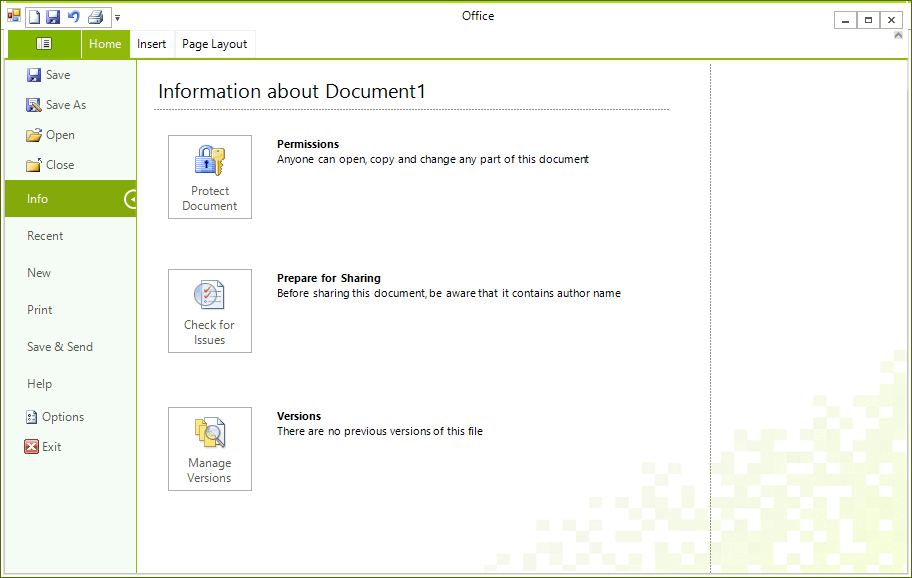Open the Help backstage tab
This screenshot has width=912, height=578.
point(70,384)
